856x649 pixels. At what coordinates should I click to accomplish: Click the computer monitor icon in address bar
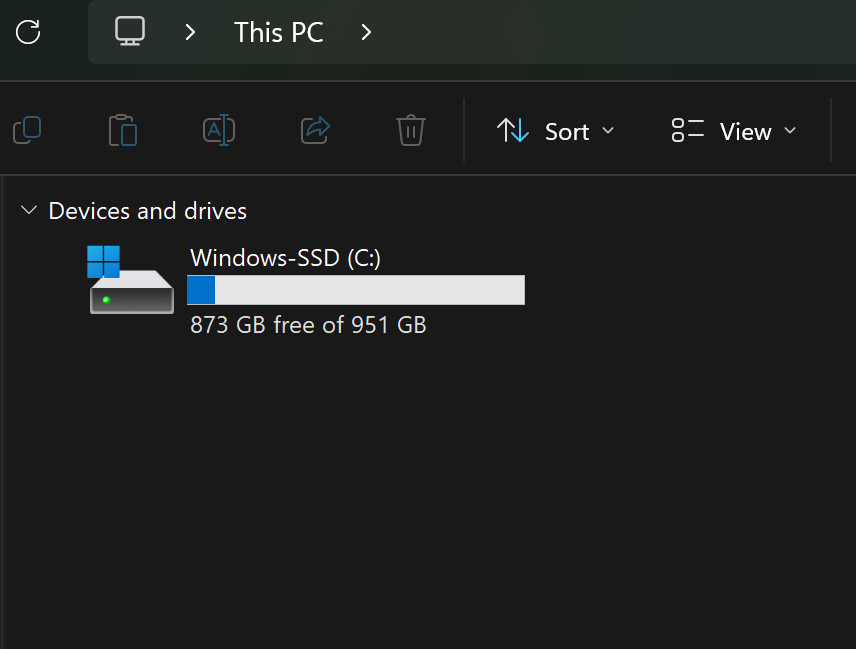pyautogui.click(x=130, y=31)
